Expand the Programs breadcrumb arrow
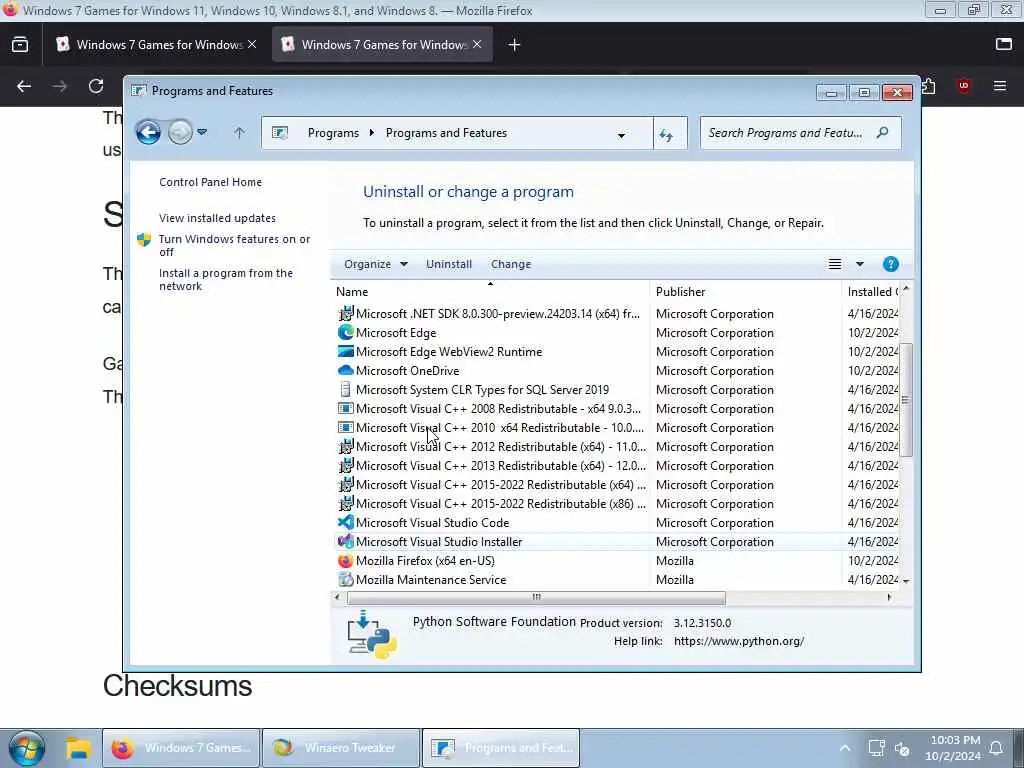Screen dimensions: 1024x768 (372, 133)
